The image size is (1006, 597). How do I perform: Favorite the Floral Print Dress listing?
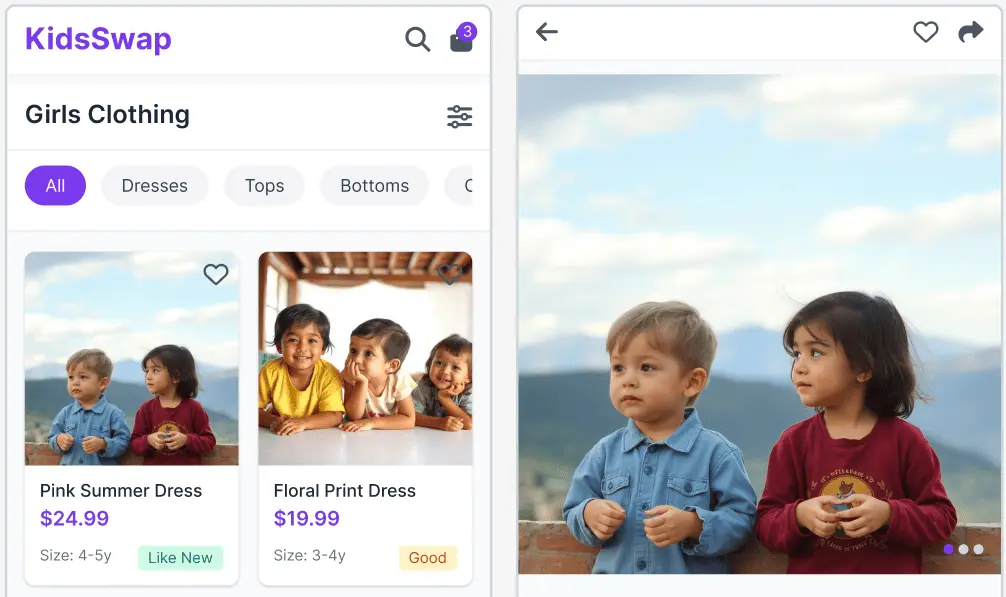tap(450, 274)
